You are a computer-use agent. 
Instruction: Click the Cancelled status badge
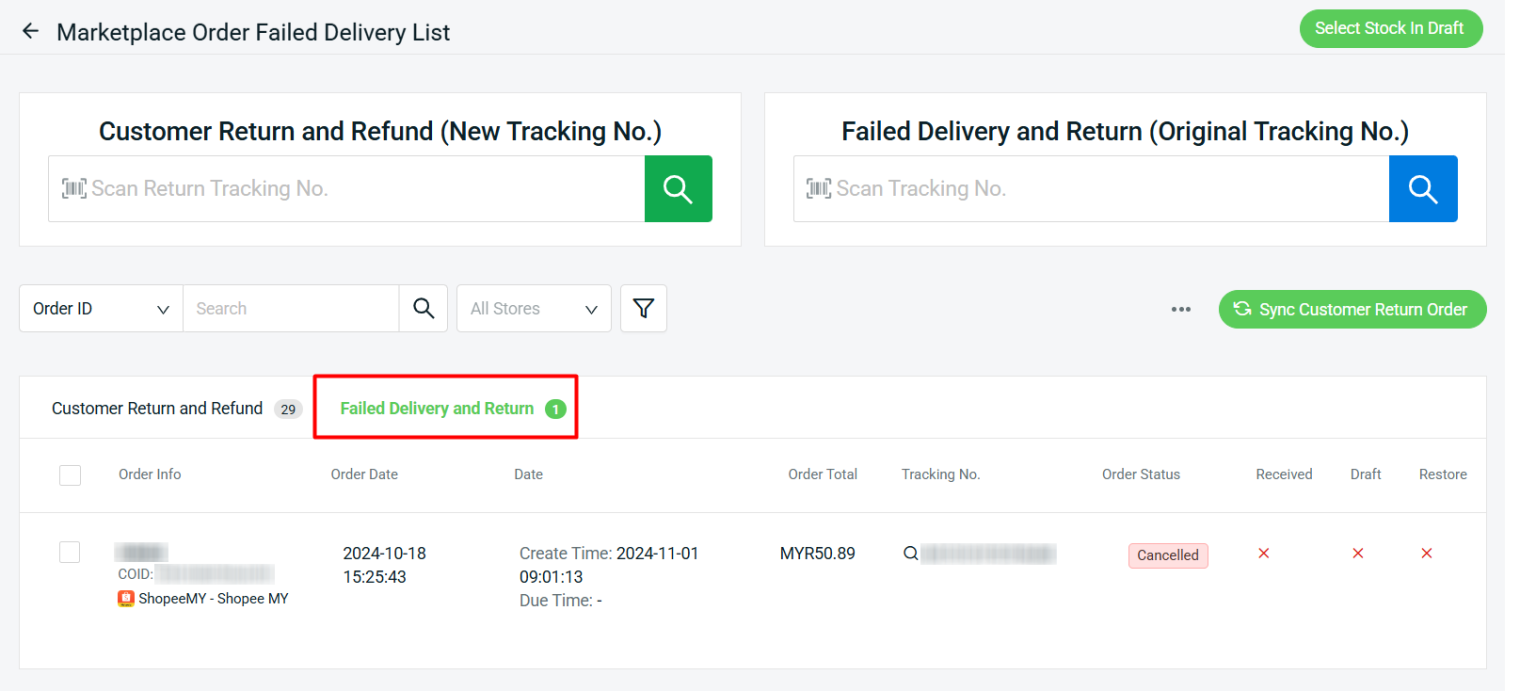coord(1168,555)
